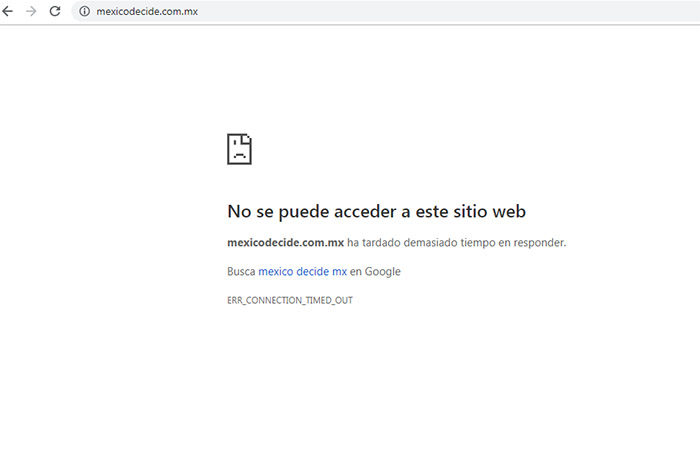Click the word 'decide' within the search link

click(312, 271)
